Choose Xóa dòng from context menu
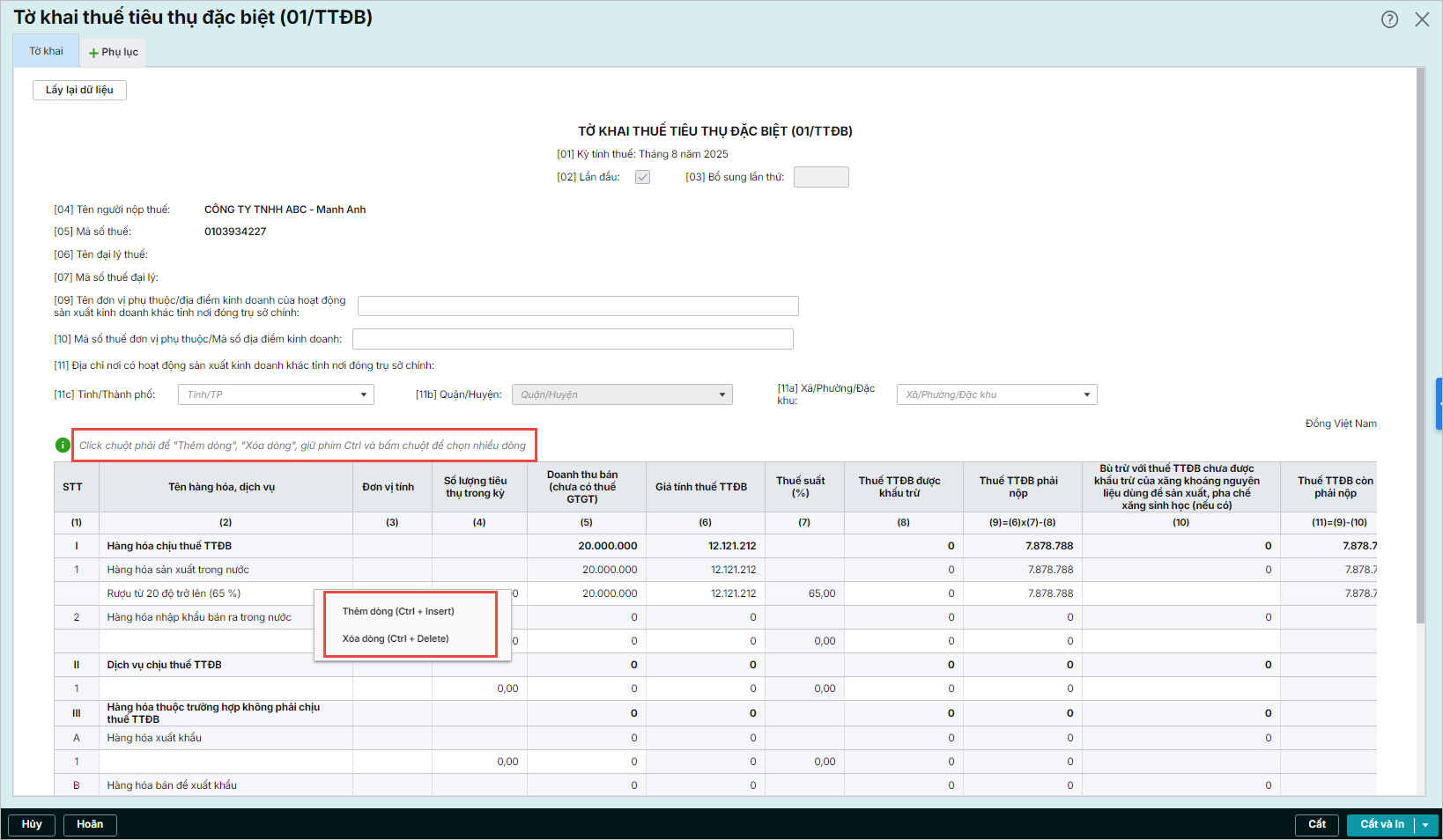The height and width of the screenshot is (840, 1443). (396, 638)
